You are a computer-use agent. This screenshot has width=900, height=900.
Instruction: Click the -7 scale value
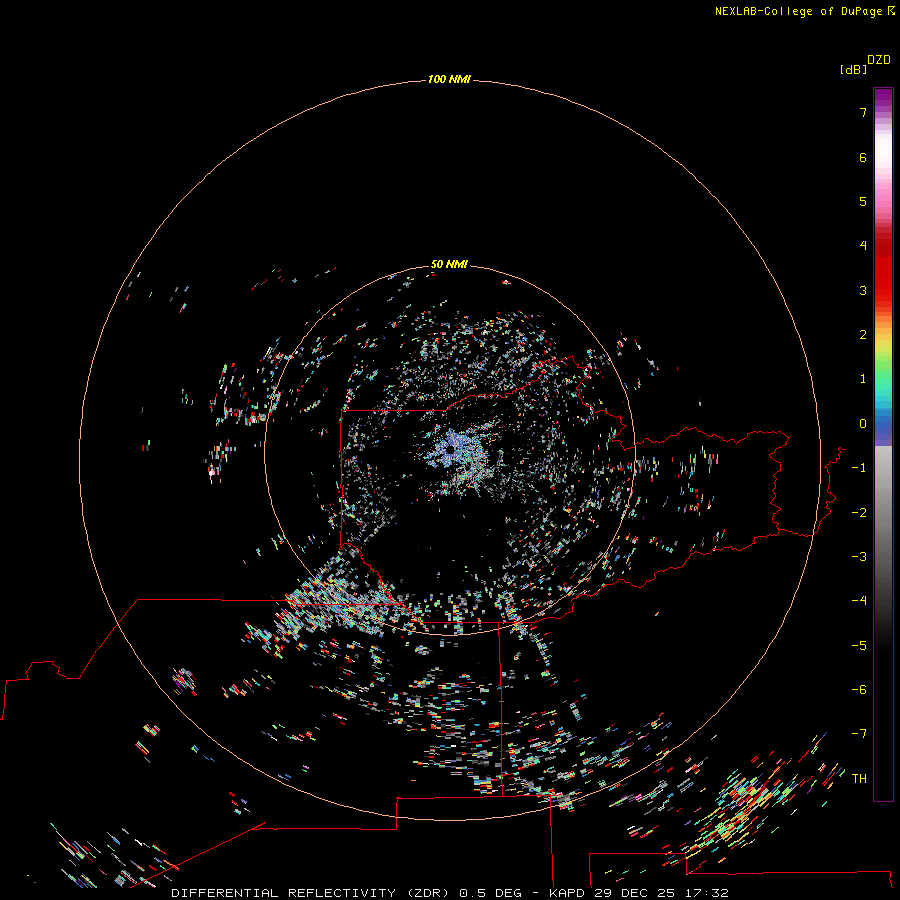[x=859, y=734]
